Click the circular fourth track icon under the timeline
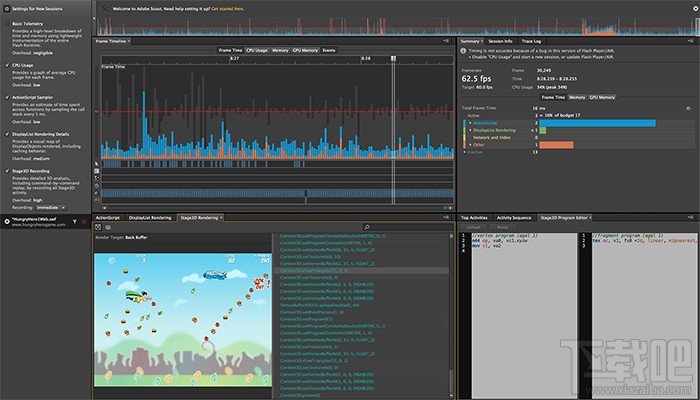Viewport: 700px width, 400px height. coord(97,185)
